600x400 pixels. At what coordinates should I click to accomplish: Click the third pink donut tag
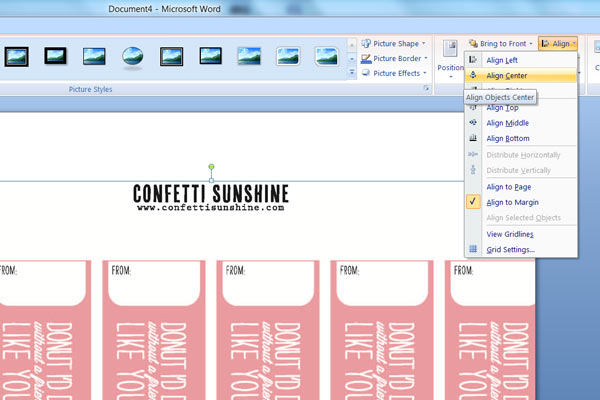tap(268, 330)
